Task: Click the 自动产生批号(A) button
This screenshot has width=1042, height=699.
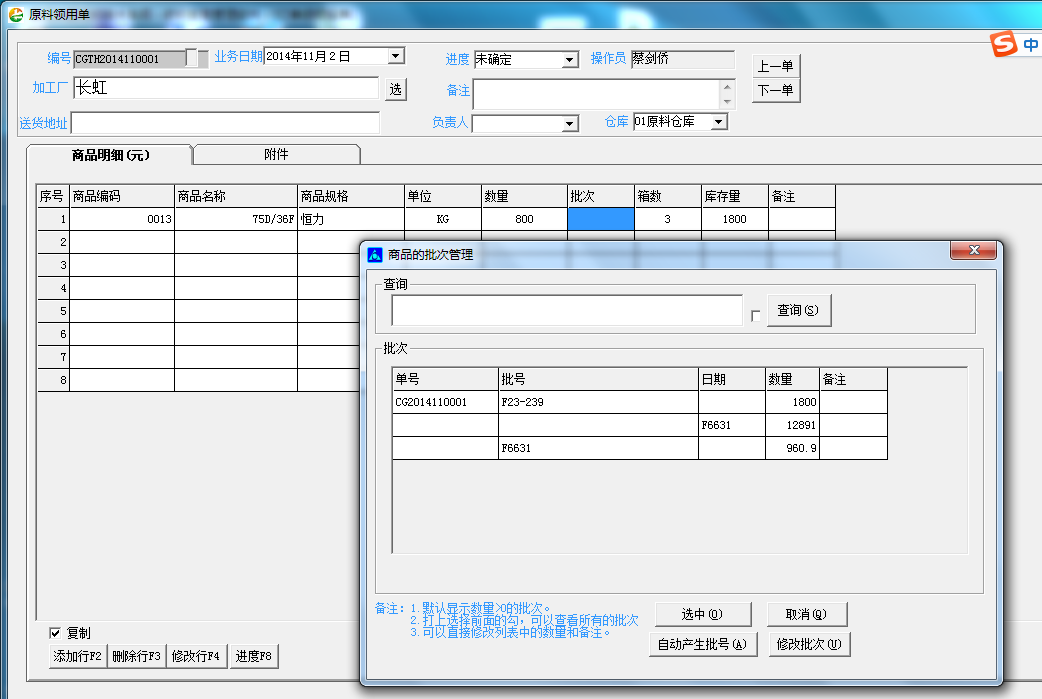Action: [x=702, y=645]
